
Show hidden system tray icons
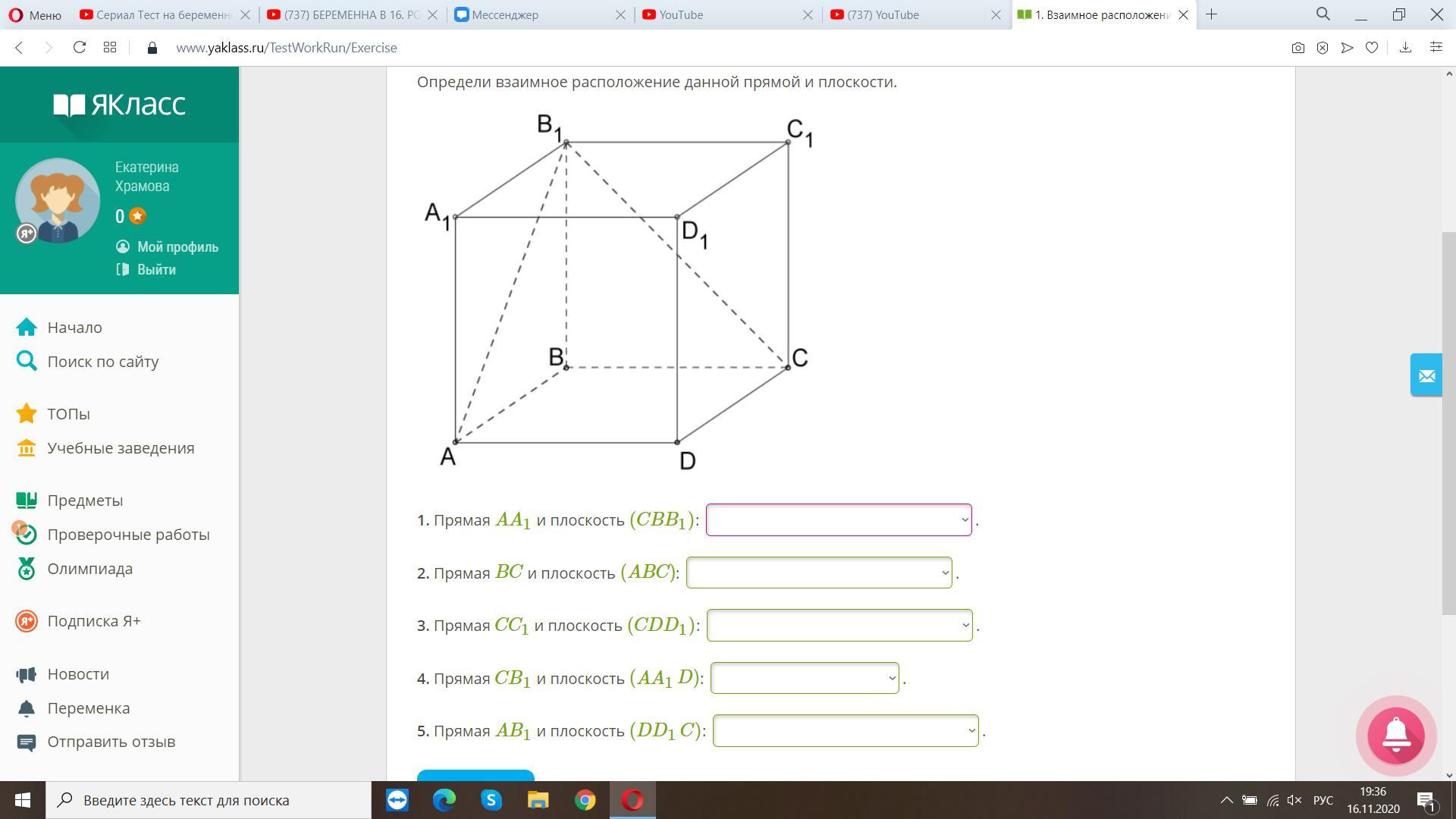tap(1226, 800)
